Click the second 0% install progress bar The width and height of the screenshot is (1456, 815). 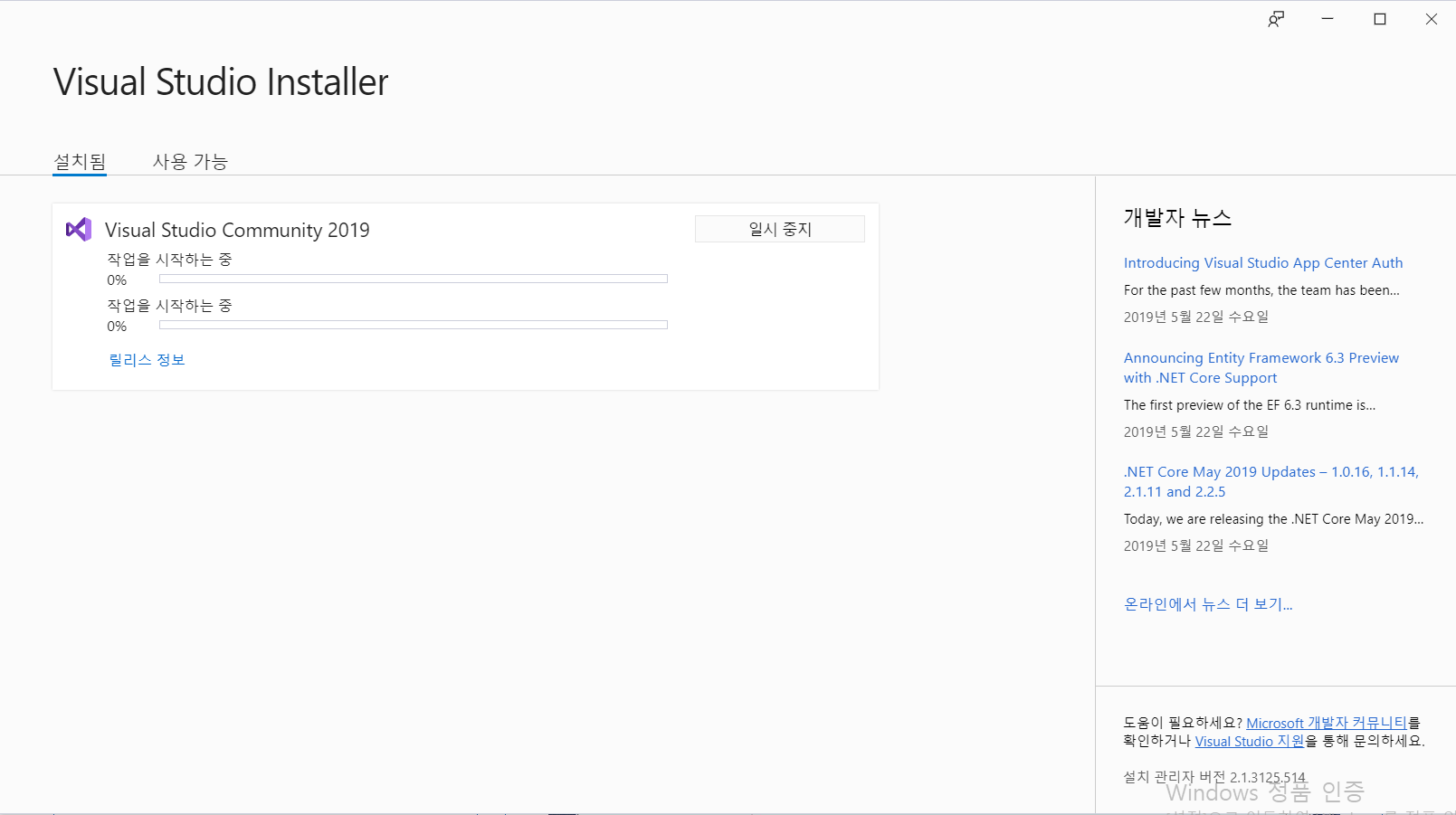[414, 325]
